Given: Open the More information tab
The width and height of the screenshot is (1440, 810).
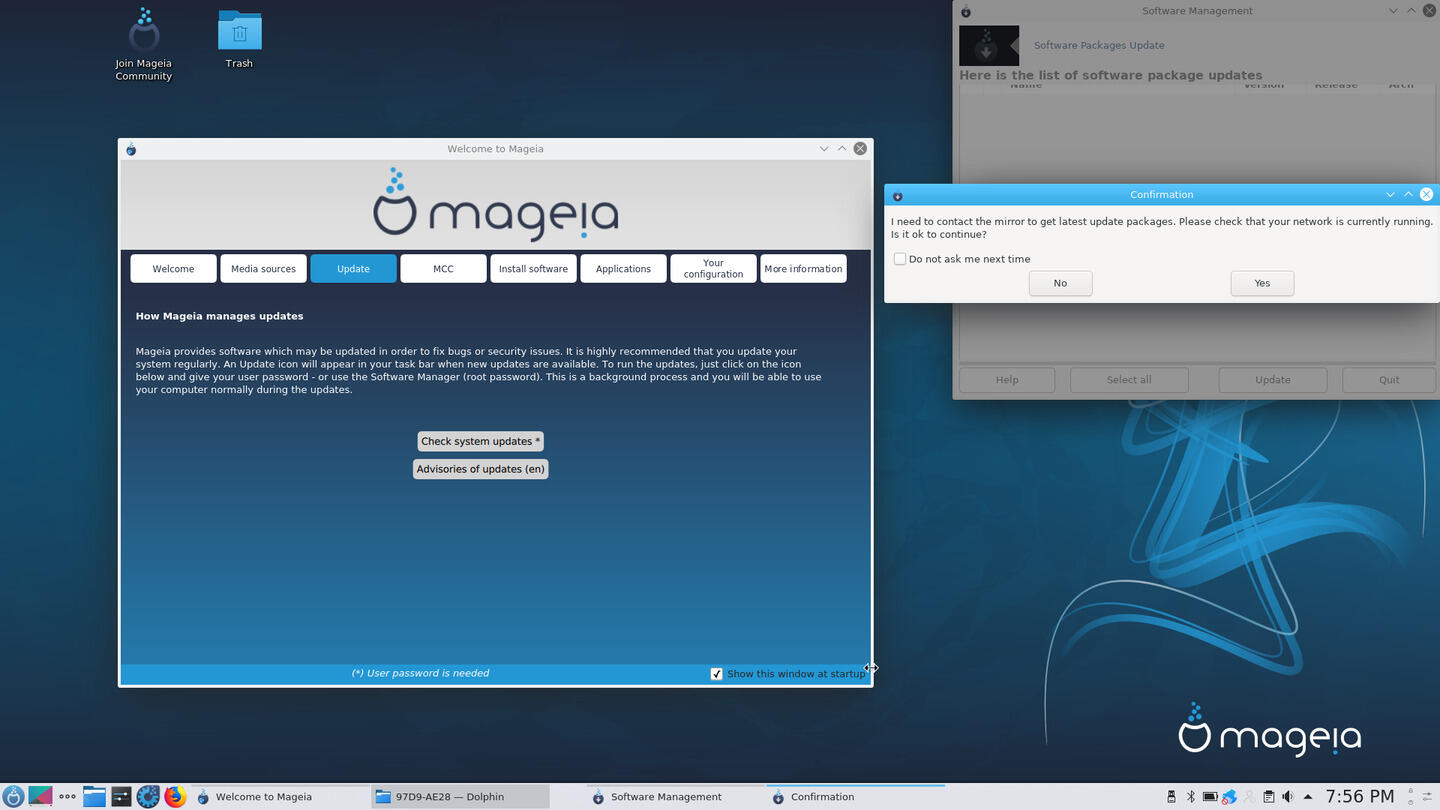Looking at the screenshot, I should click(x=803, y=269).
